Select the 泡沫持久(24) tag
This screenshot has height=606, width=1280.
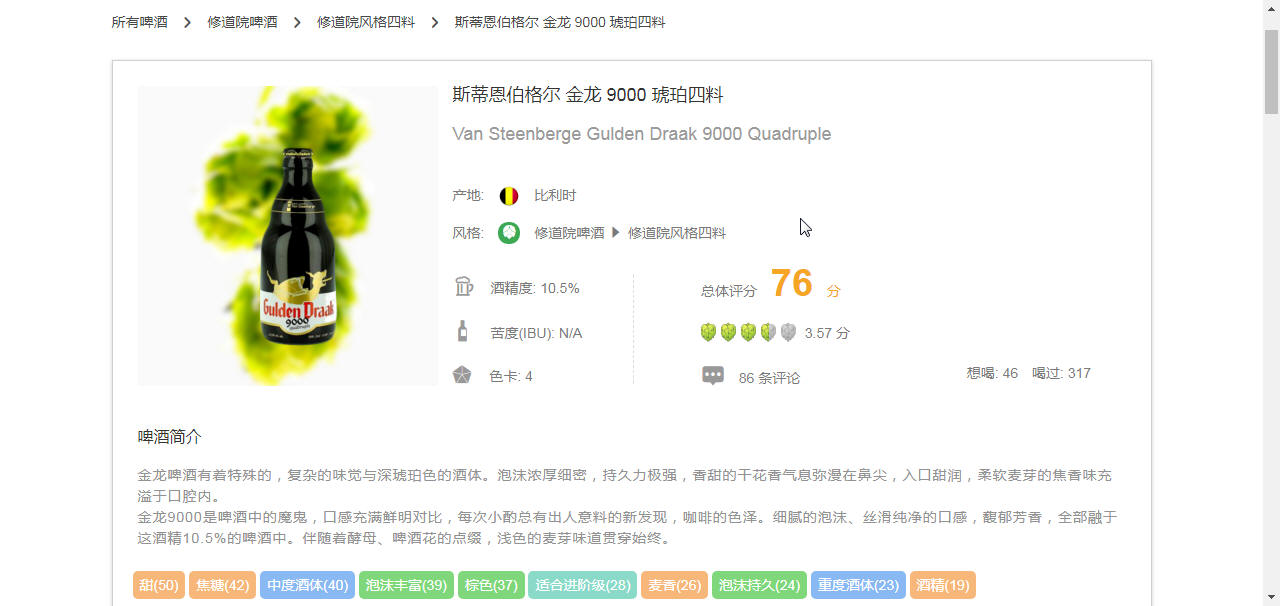click(759, 585)
